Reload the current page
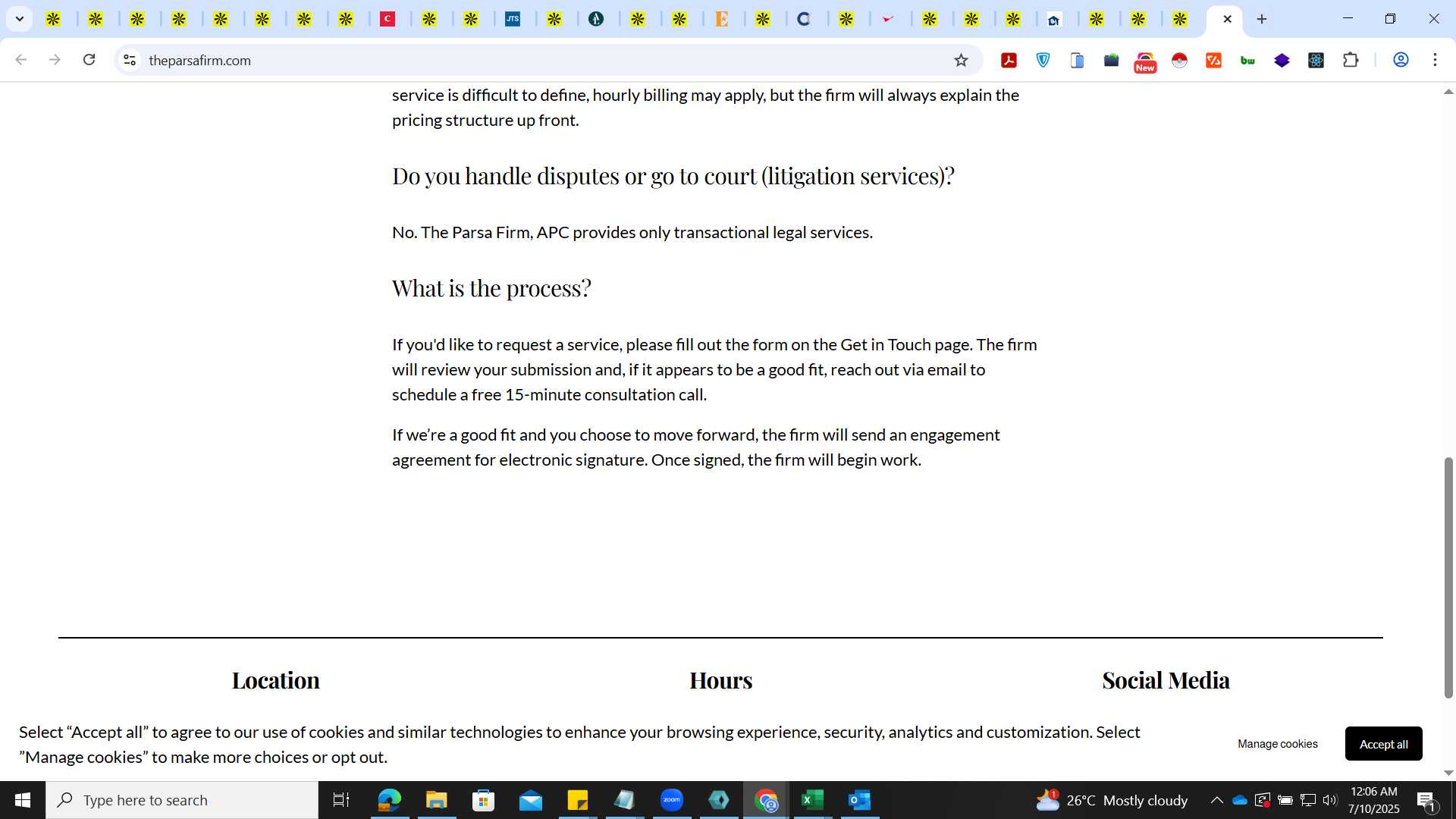Screen dimensions: 1456x819 point(89,60)
